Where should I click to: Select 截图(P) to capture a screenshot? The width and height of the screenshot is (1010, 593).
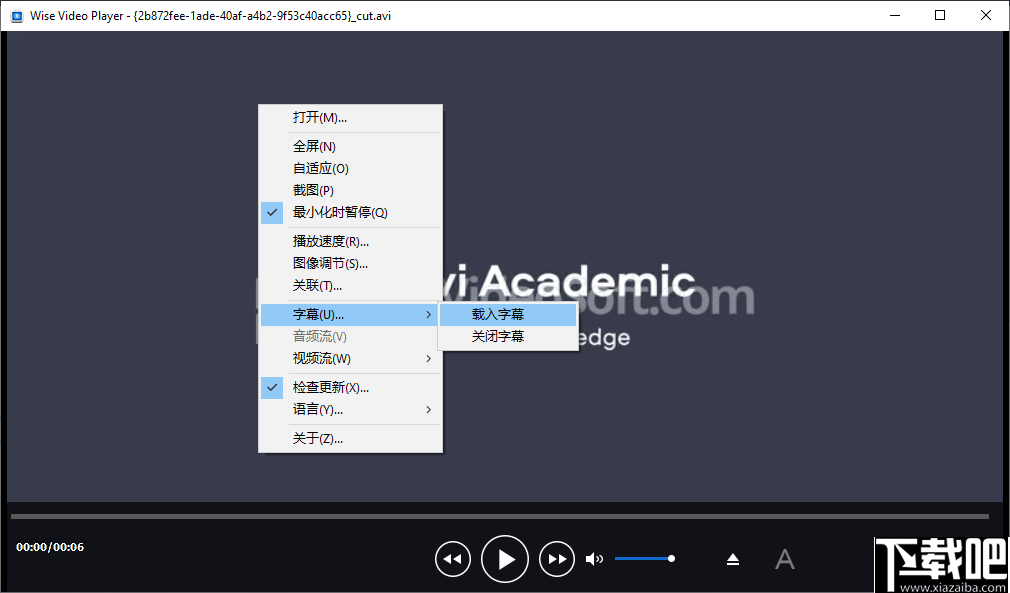(x=311, y=190)
